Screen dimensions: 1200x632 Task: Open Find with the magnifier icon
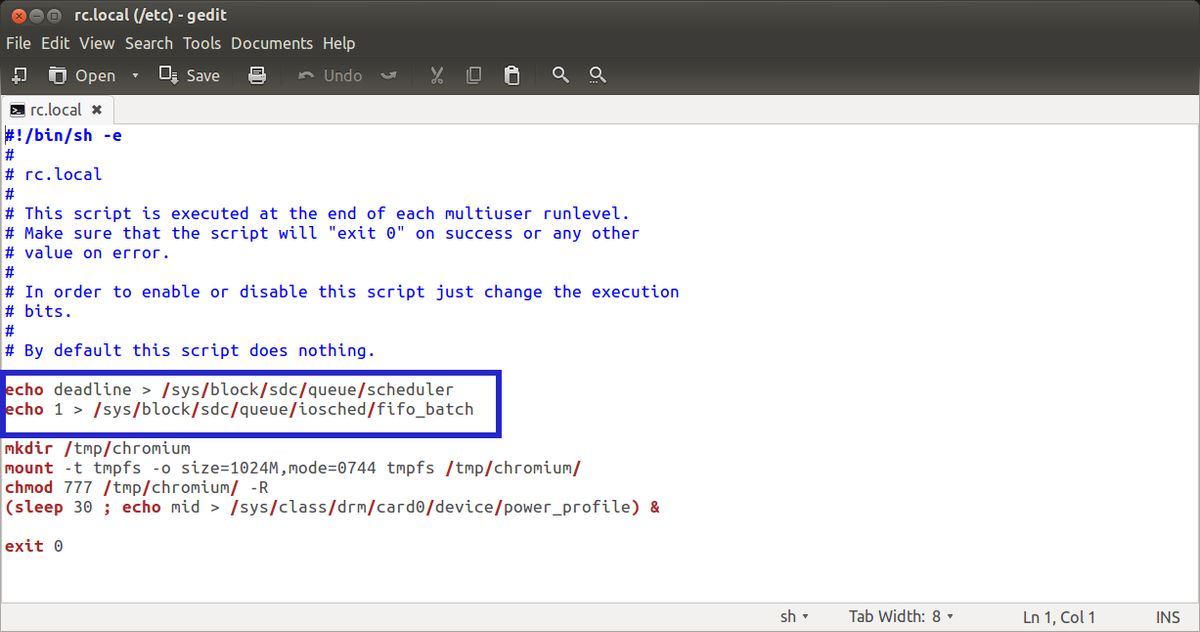pyautogui.click(x=560, y=75)
